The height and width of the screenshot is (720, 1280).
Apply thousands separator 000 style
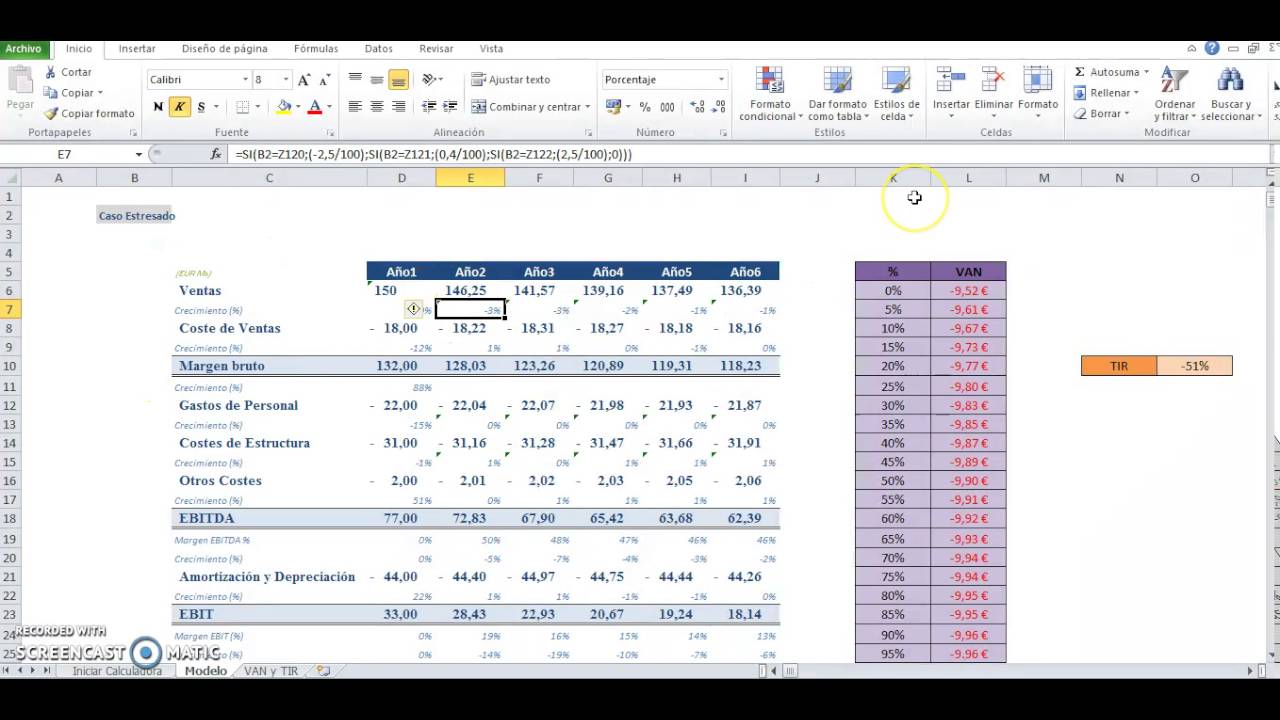[667, 107]
